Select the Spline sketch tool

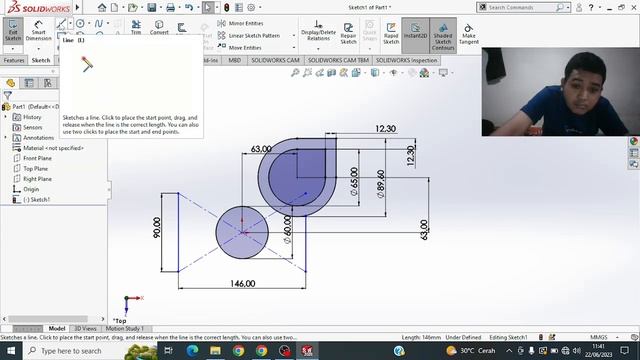click(99, 24)
